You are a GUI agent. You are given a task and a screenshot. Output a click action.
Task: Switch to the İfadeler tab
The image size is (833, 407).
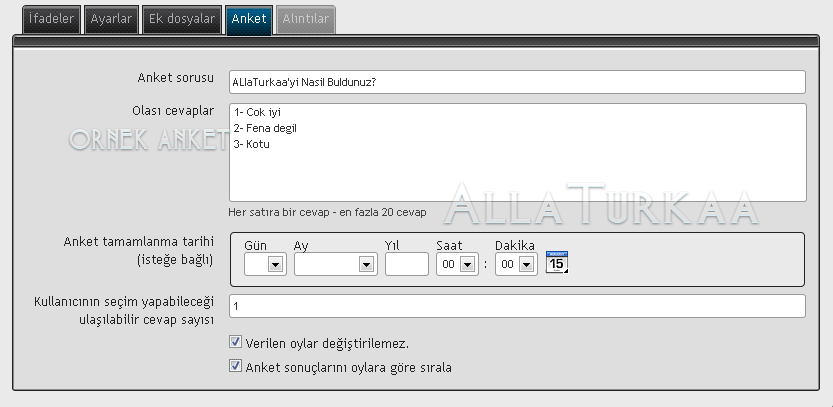(x=51, y=20)
